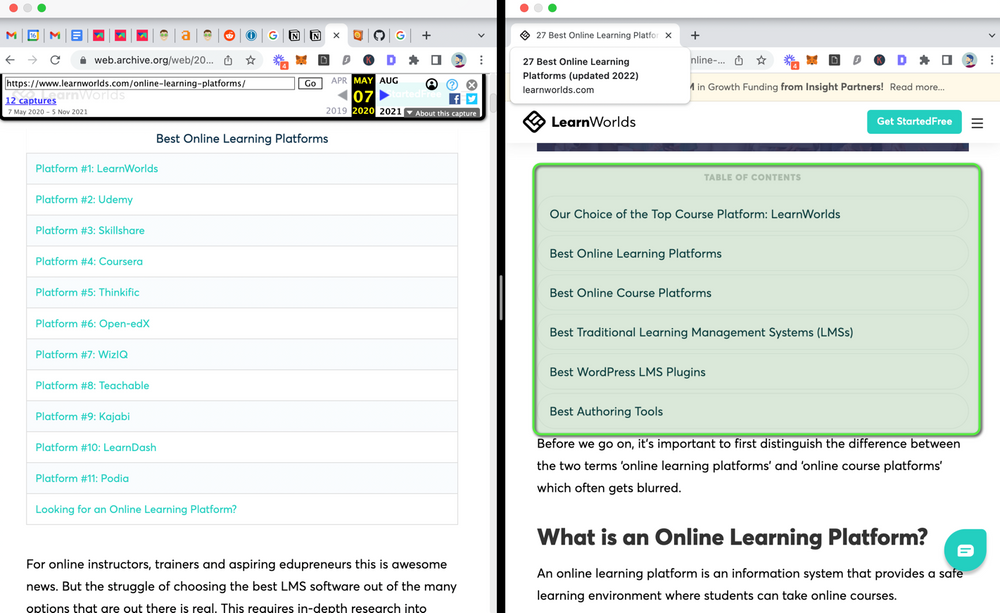Open the '12 captures' link
This screenshot has width=1000, height=613.
[31, 101]
